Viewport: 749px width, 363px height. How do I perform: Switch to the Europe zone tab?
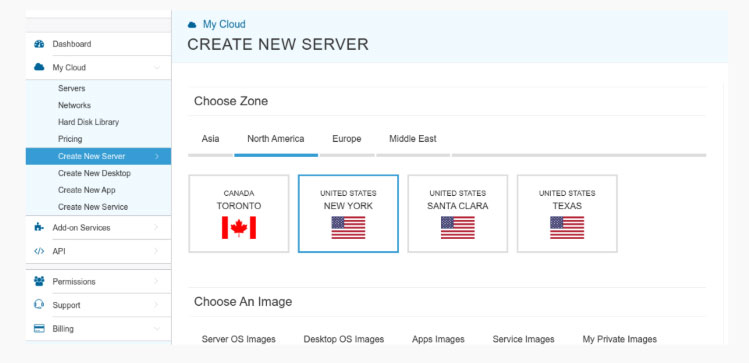(x=347, y=139)
